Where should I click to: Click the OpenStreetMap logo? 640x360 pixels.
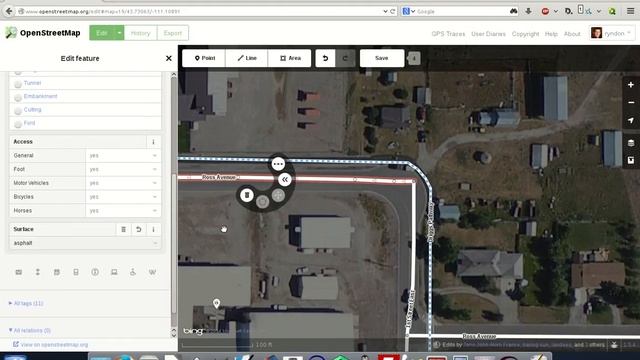[x=43, y=33]
